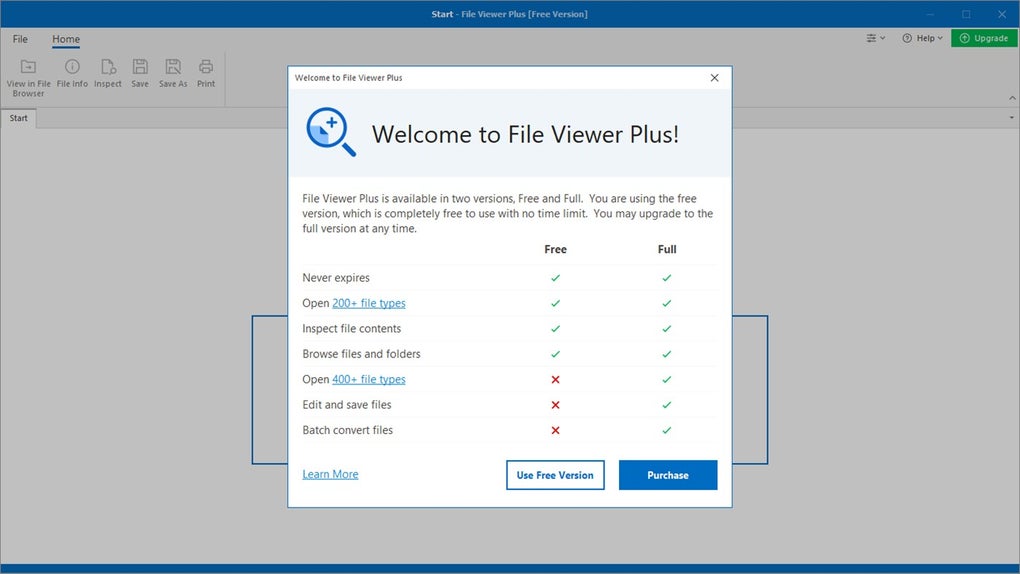Expand the Help menu
The height and width of the screenshot is (574, 1020).
pyautogui.click(x=922, y=38)
